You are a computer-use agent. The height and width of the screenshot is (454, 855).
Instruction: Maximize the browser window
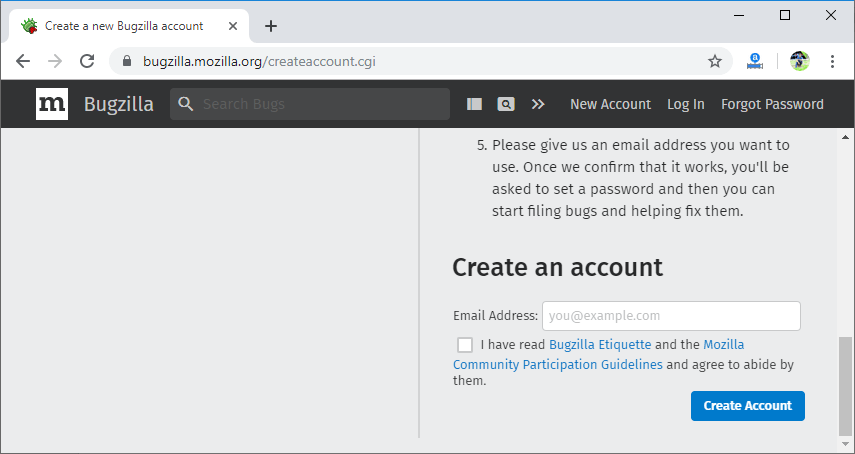785,15
